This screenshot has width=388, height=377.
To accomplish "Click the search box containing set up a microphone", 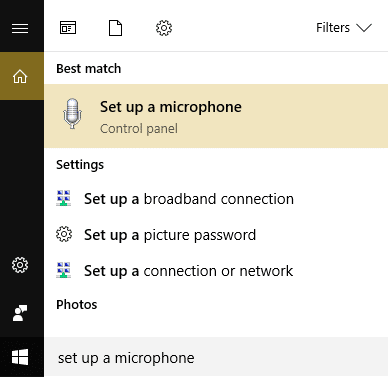I will click(216, 357).
